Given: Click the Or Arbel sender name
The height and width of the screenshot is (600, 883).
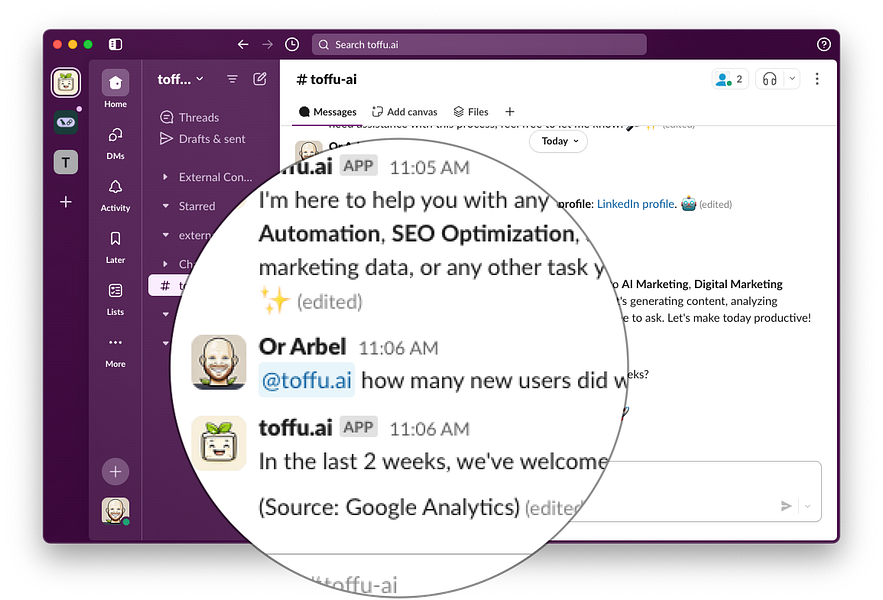Looking at the screenshot, I should tap(302, 347).
